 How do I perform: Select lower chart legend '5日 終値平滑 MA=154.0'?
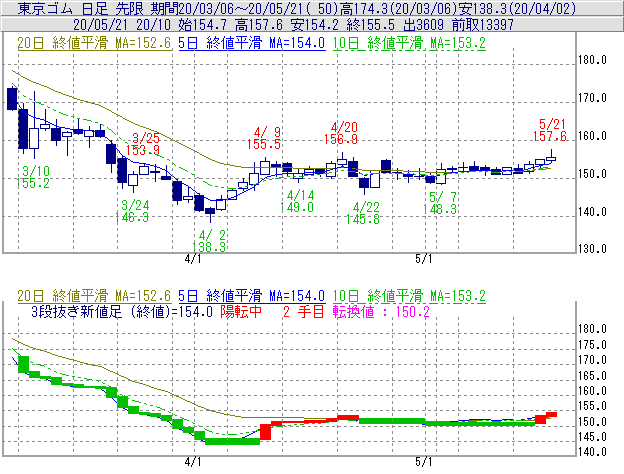252,296
